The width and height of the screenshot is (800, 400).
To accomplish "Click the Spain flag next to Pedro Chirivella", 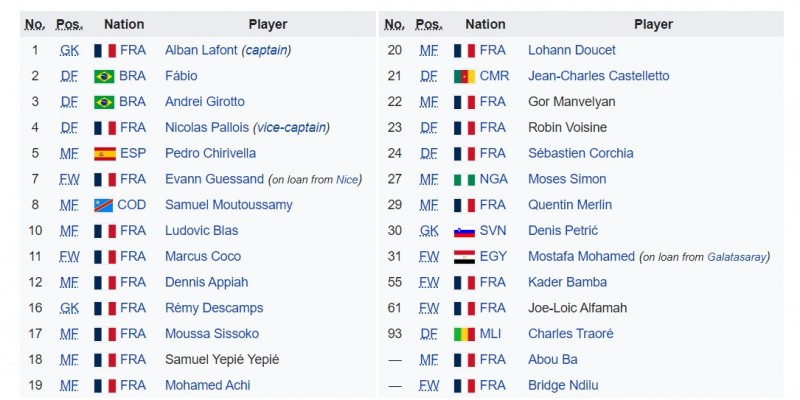I will (104, 153).
